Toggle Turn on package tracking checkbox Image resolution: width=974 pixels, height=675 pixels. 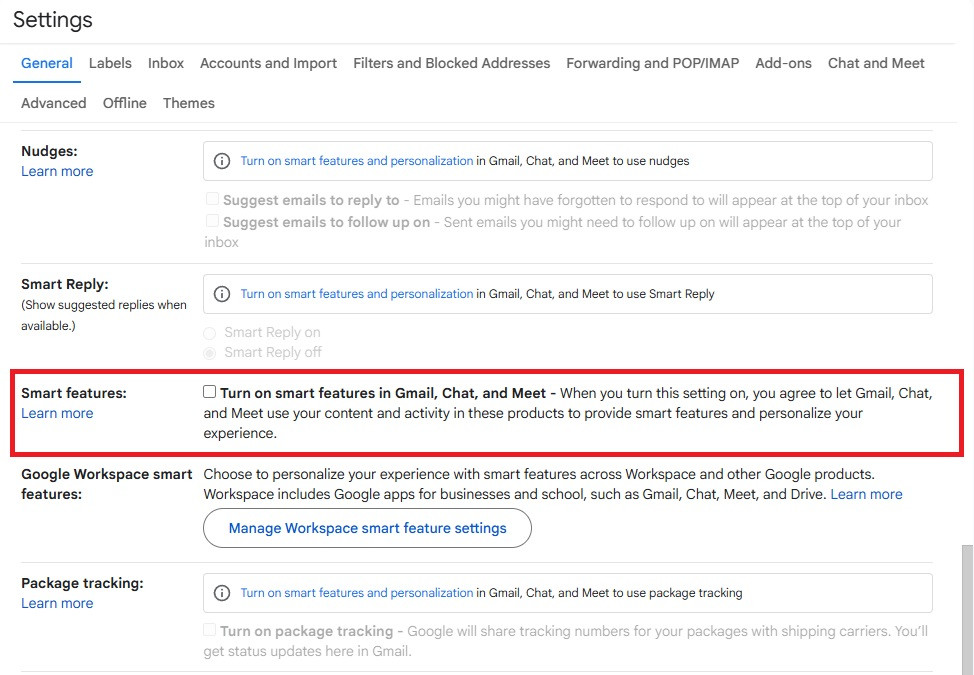pos(209,630)
